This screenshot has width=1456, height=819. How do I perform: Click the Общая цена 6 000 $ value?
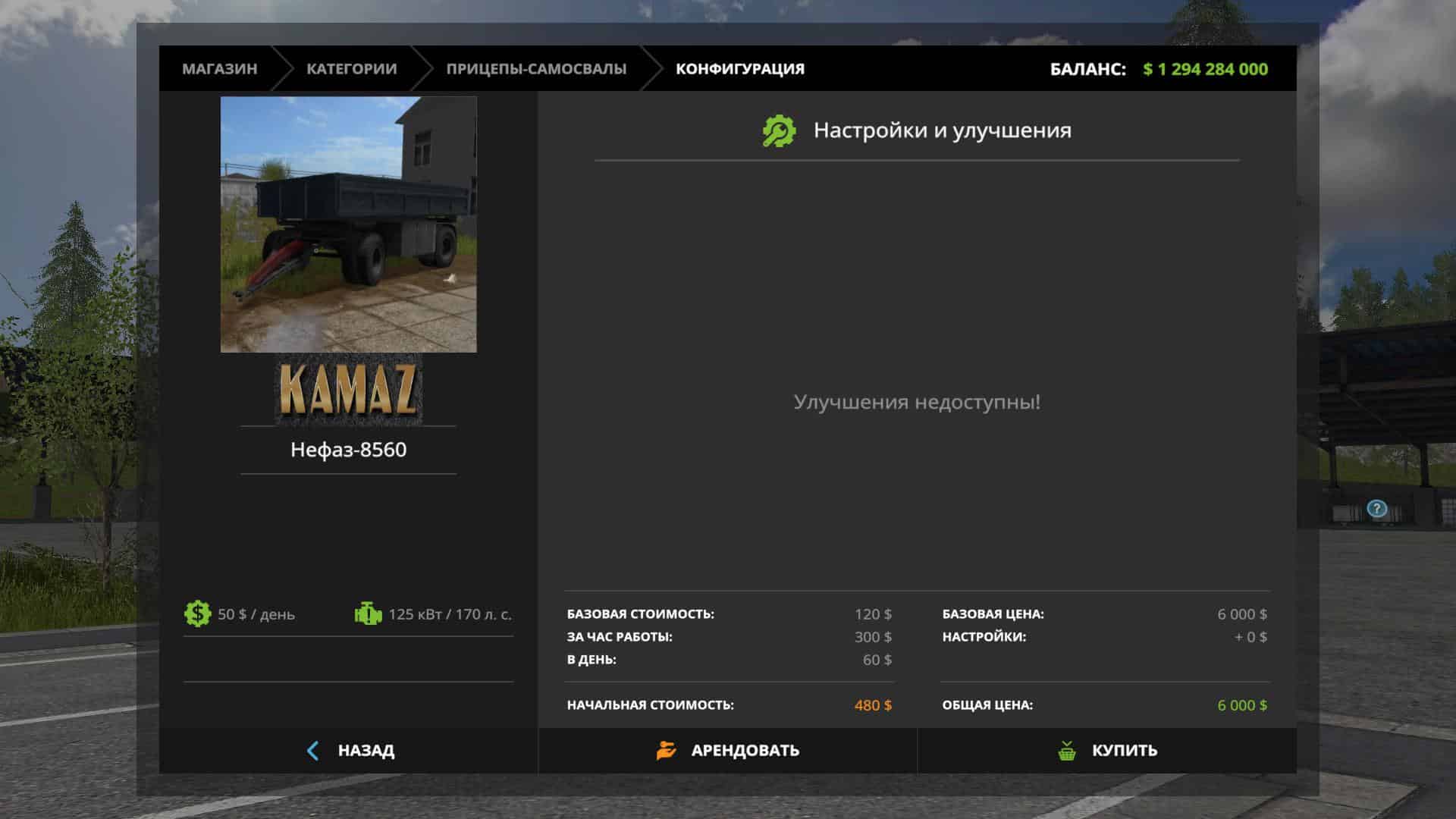click(1241, 705)
